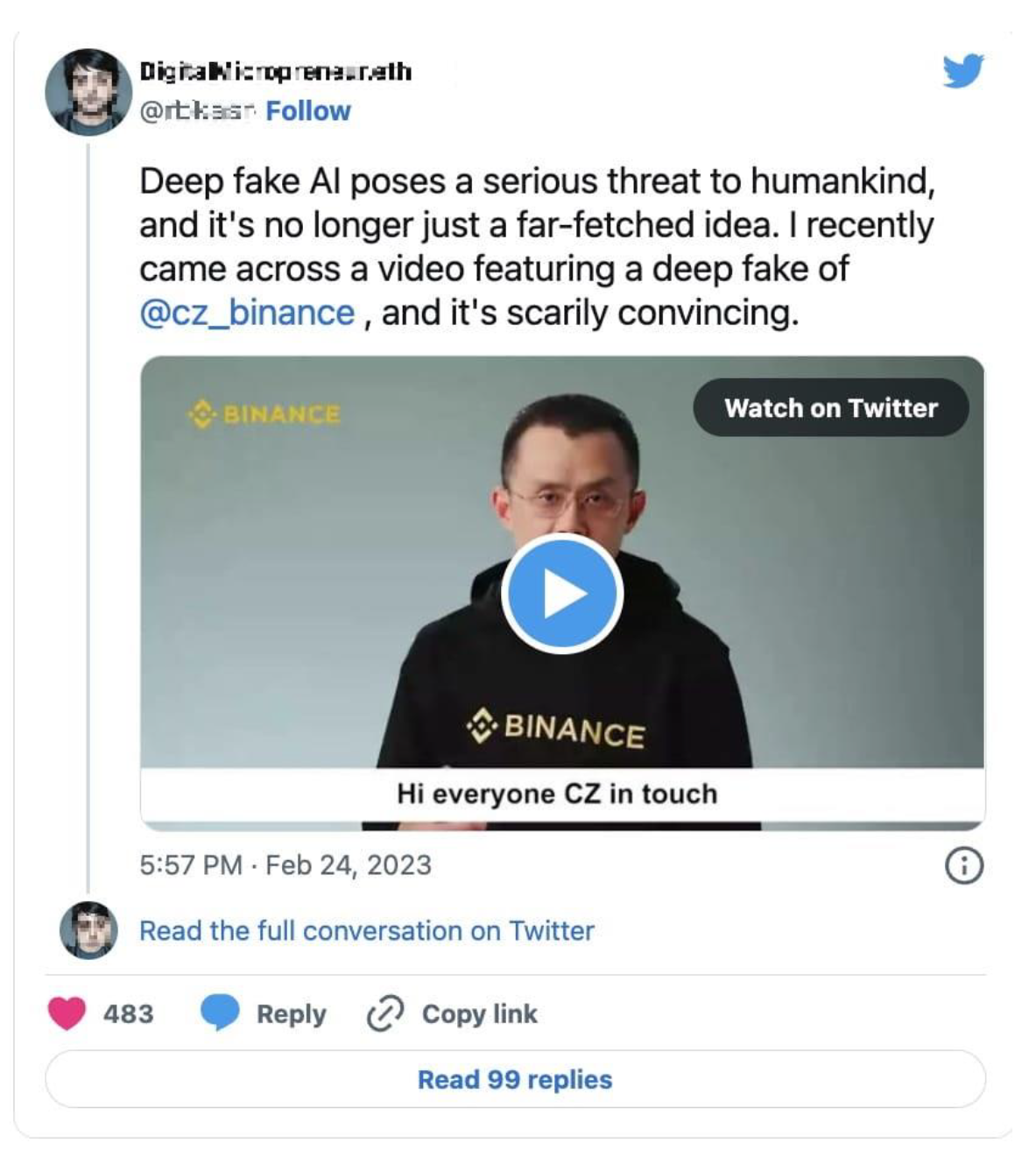Click the 483 likes count
Viewport: 1036px width, 1150px height.
128,1014
